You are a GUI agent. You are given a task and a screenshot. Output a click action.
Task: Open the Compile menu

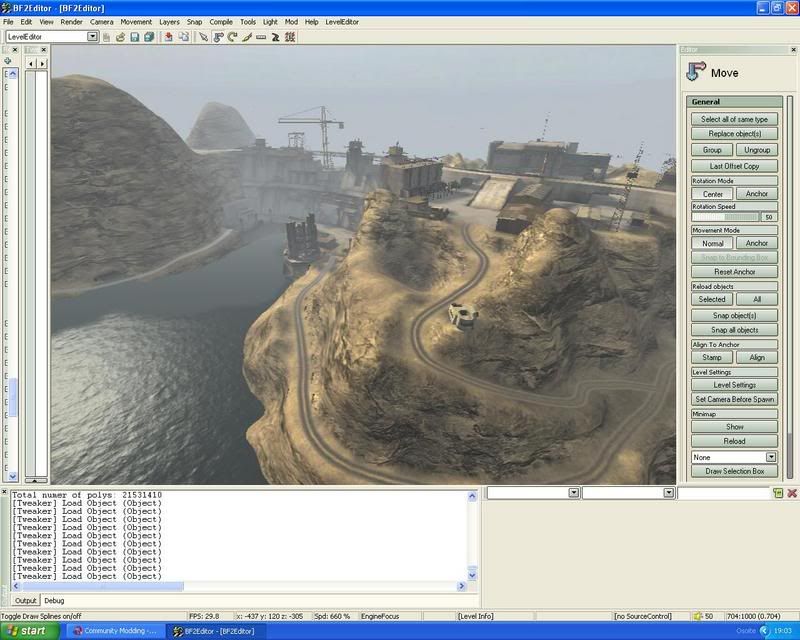click(221, 21)
